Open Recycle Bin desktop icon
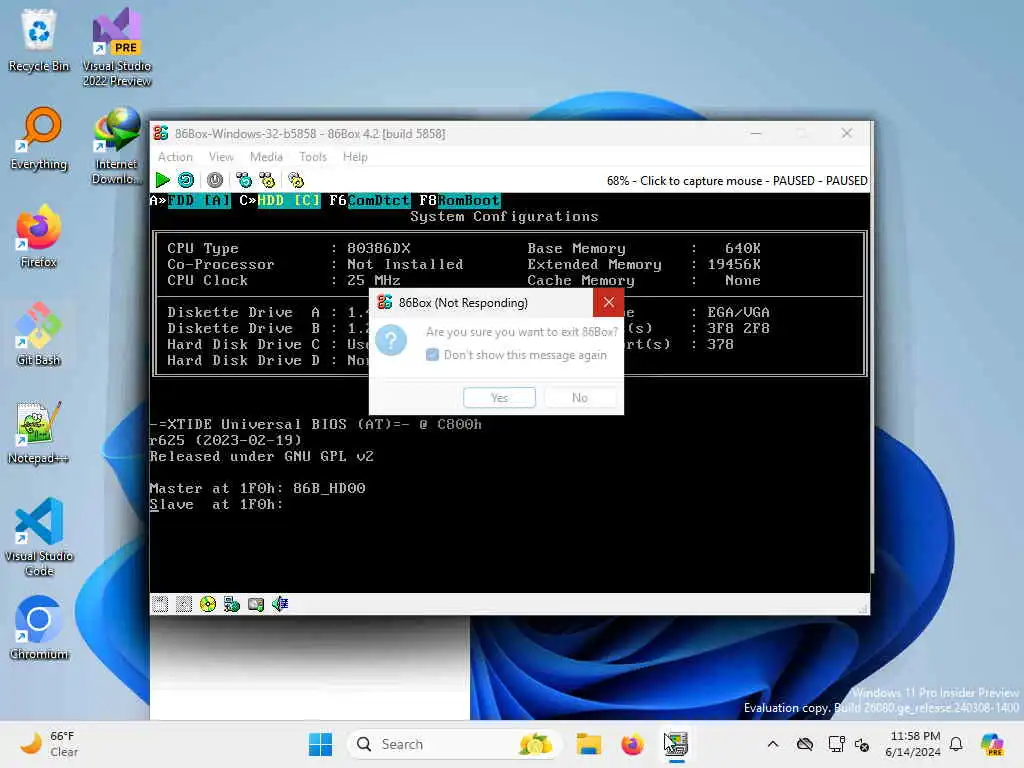Screen dimensions: 1024x768 [x=39, y=41]
